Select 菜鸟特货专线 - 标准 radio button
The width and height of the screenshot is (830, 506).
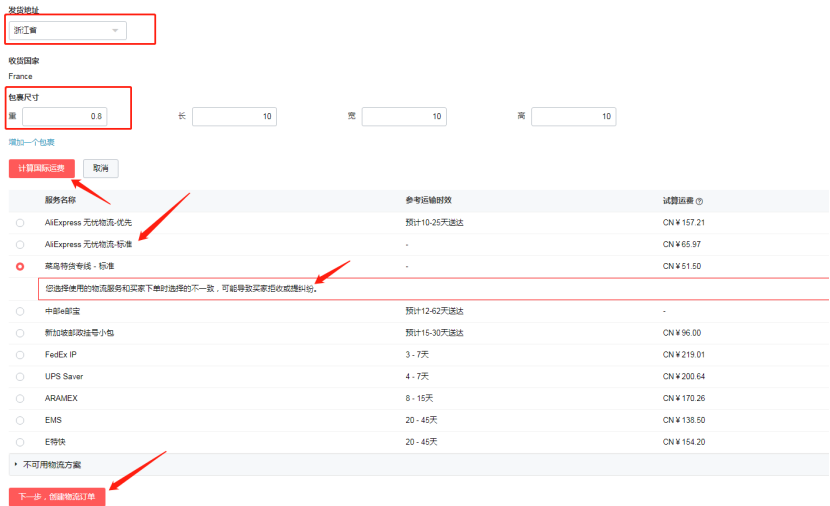20,266
